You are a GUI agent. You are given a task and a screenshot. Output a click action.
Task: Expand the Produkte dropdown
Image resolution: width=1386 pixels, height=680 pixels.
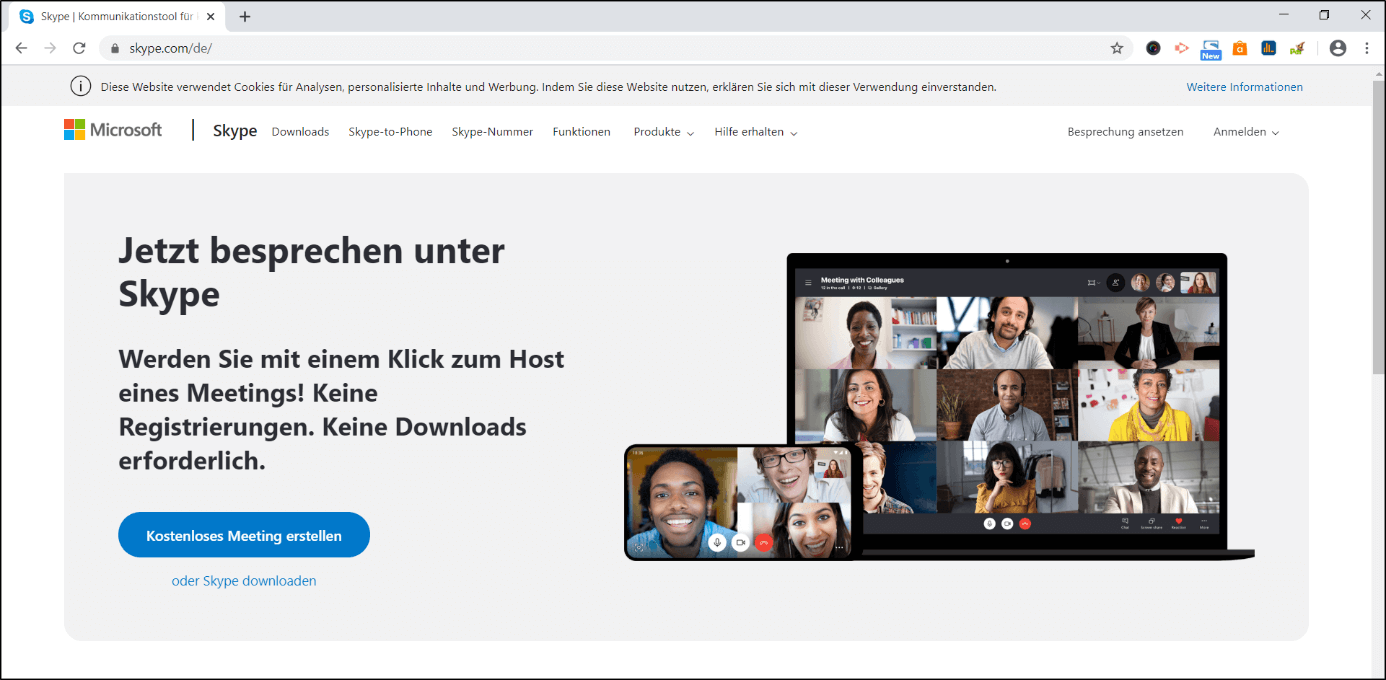click(x=664, y=132)
